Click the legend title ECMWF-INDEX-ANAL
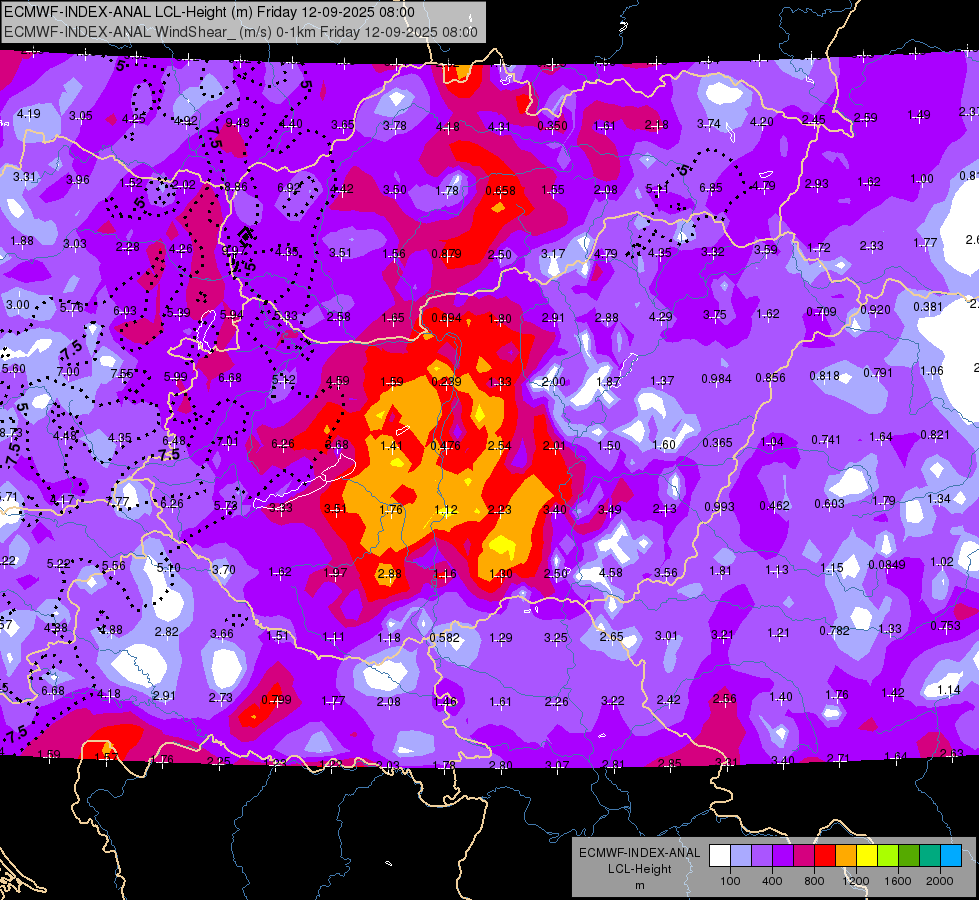 [x=639, y=853]
